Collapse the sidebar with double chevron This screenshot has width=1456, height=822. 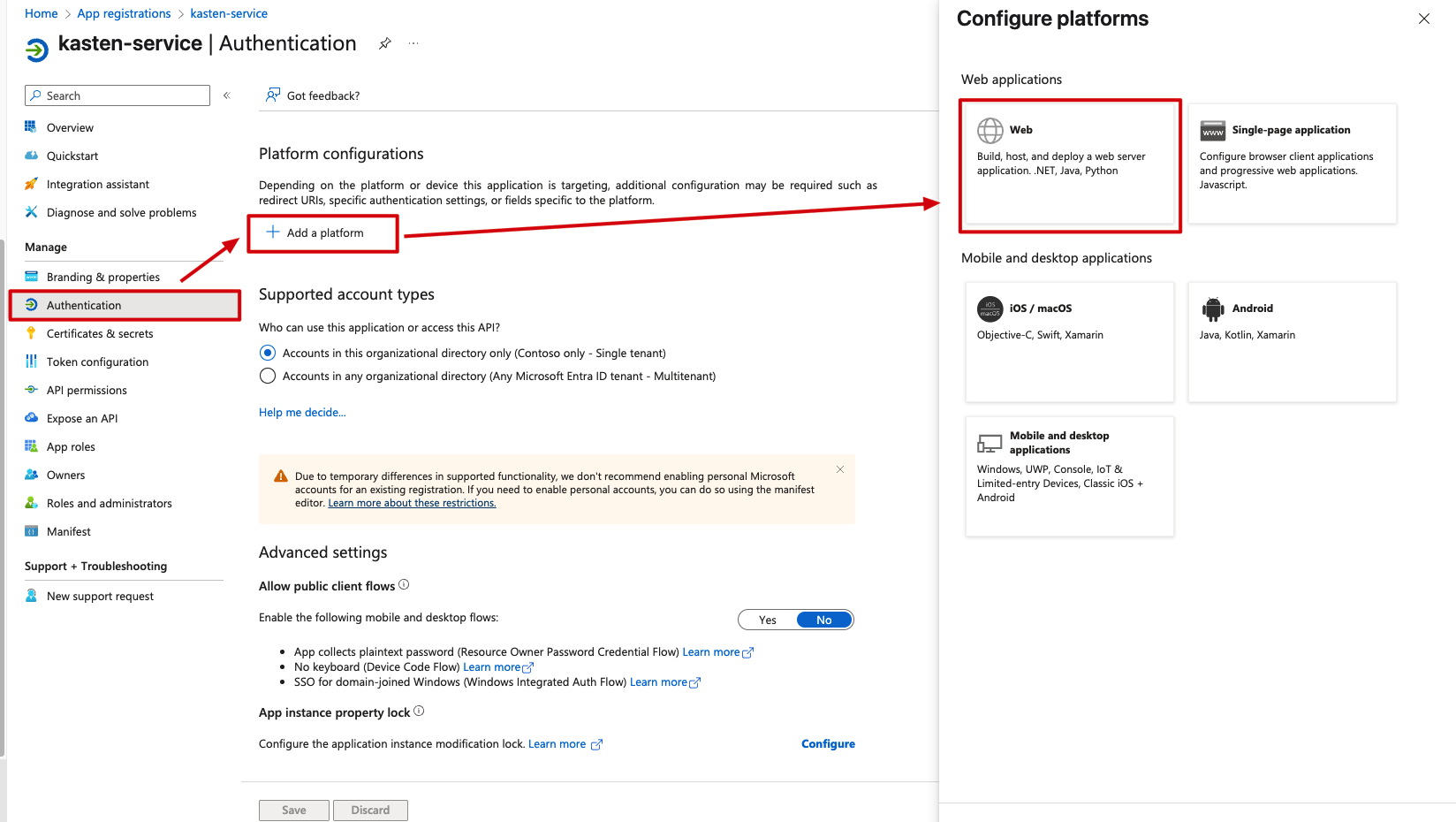227,95
